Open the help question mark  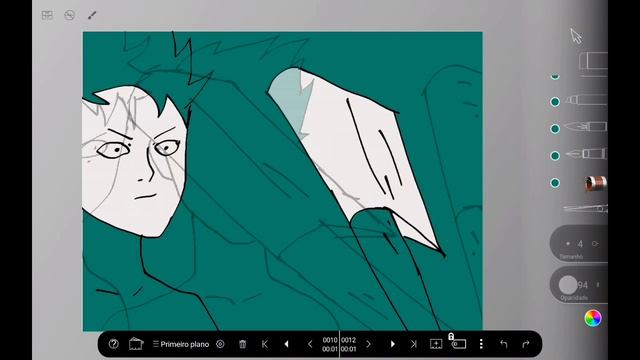pos(113,344)
